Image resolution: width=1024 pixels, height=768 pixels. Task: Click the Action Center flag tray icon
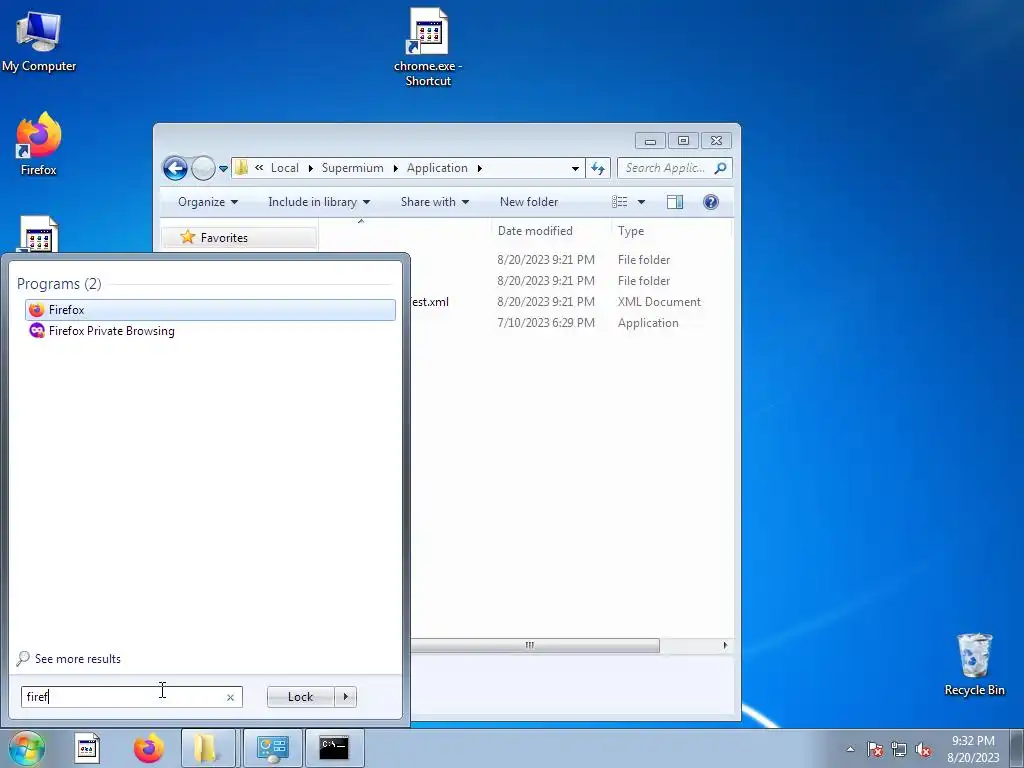pos(874,749)
